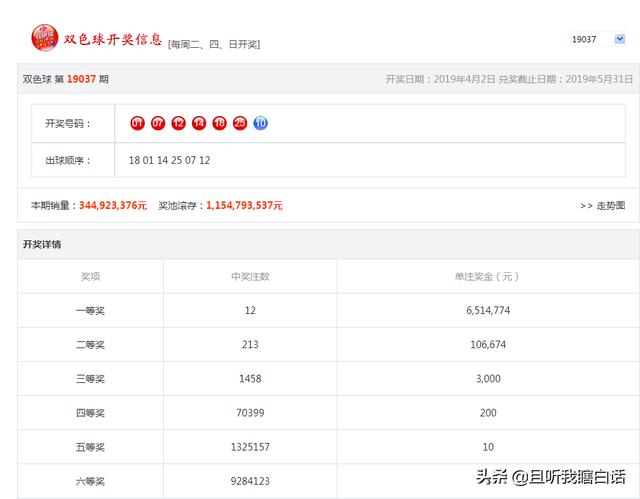Click red ball number 01
Viewport: 640px width, 499px height.
click(x=138, y=123)
